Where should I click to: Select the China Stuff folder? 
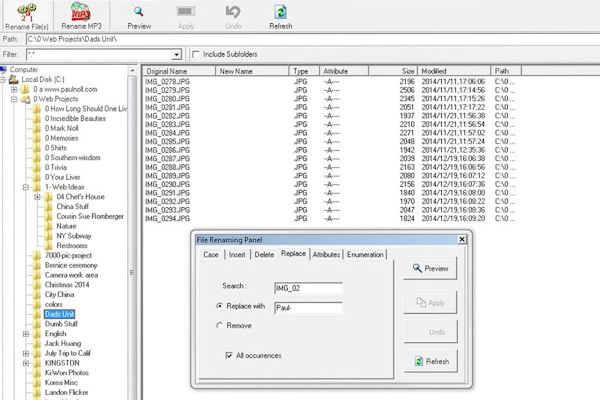pos(72,207)
